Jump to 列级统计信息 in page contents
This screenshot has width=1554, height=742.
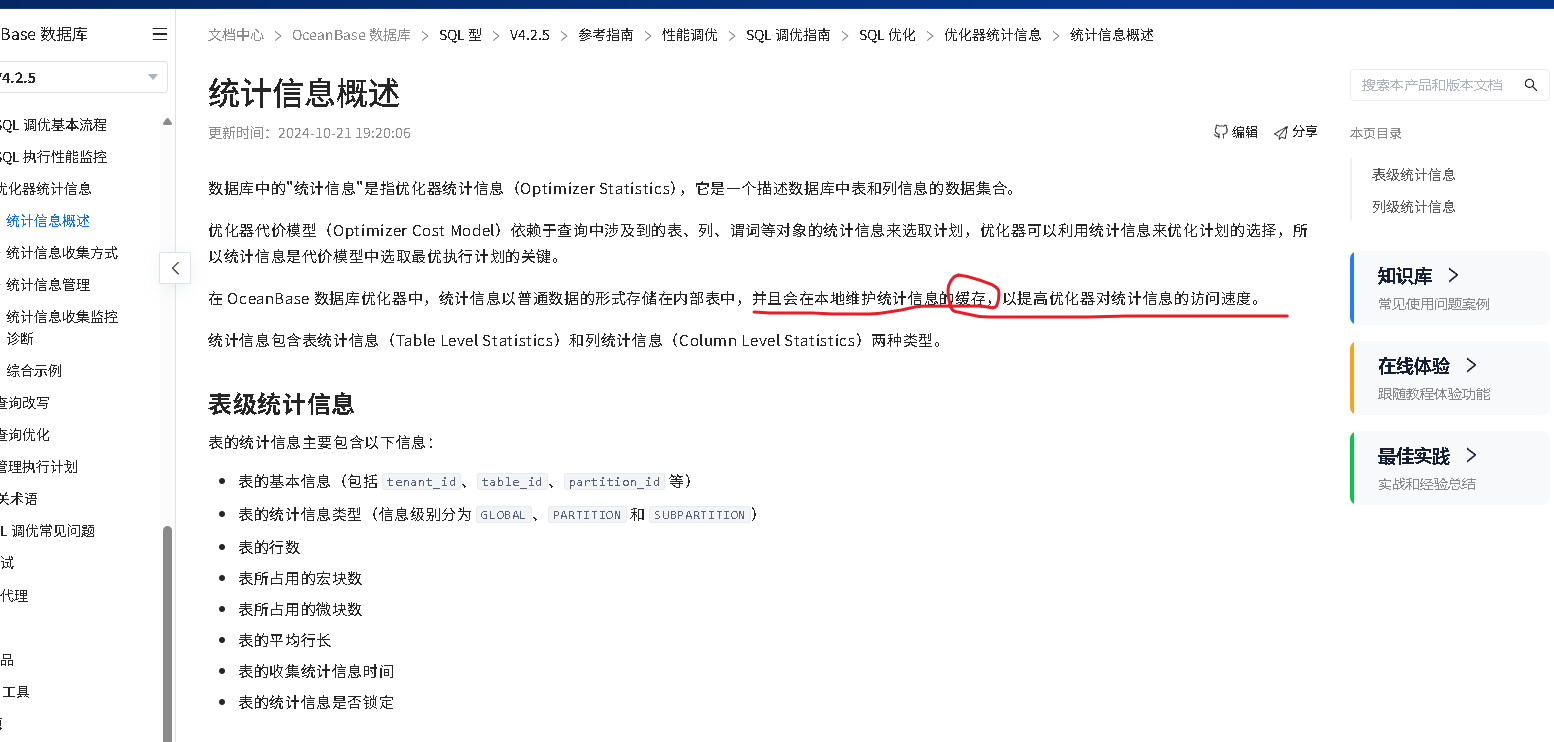pyautogui.click(x=1413, y=206)
